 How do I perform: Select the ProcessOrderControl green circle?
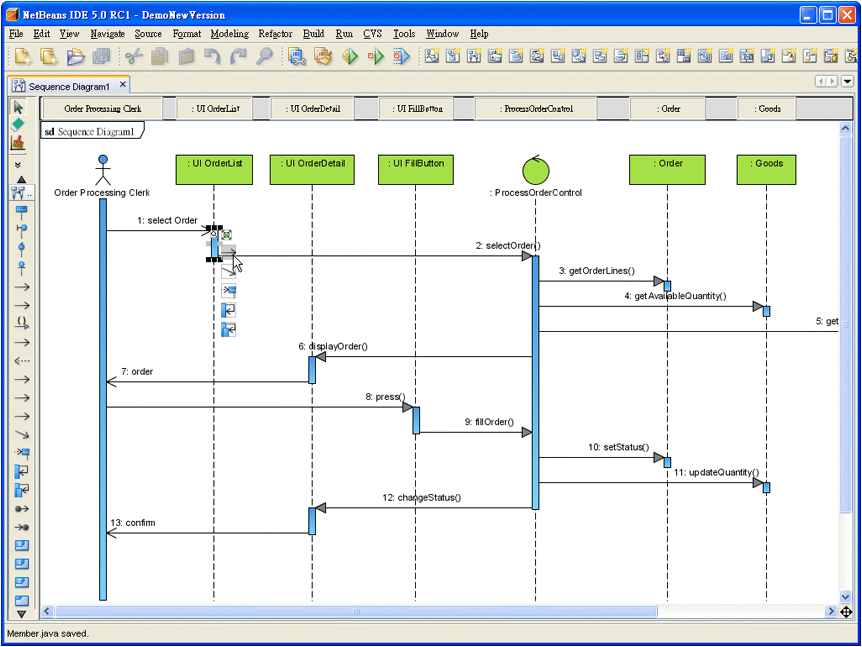tap(535, 170)
